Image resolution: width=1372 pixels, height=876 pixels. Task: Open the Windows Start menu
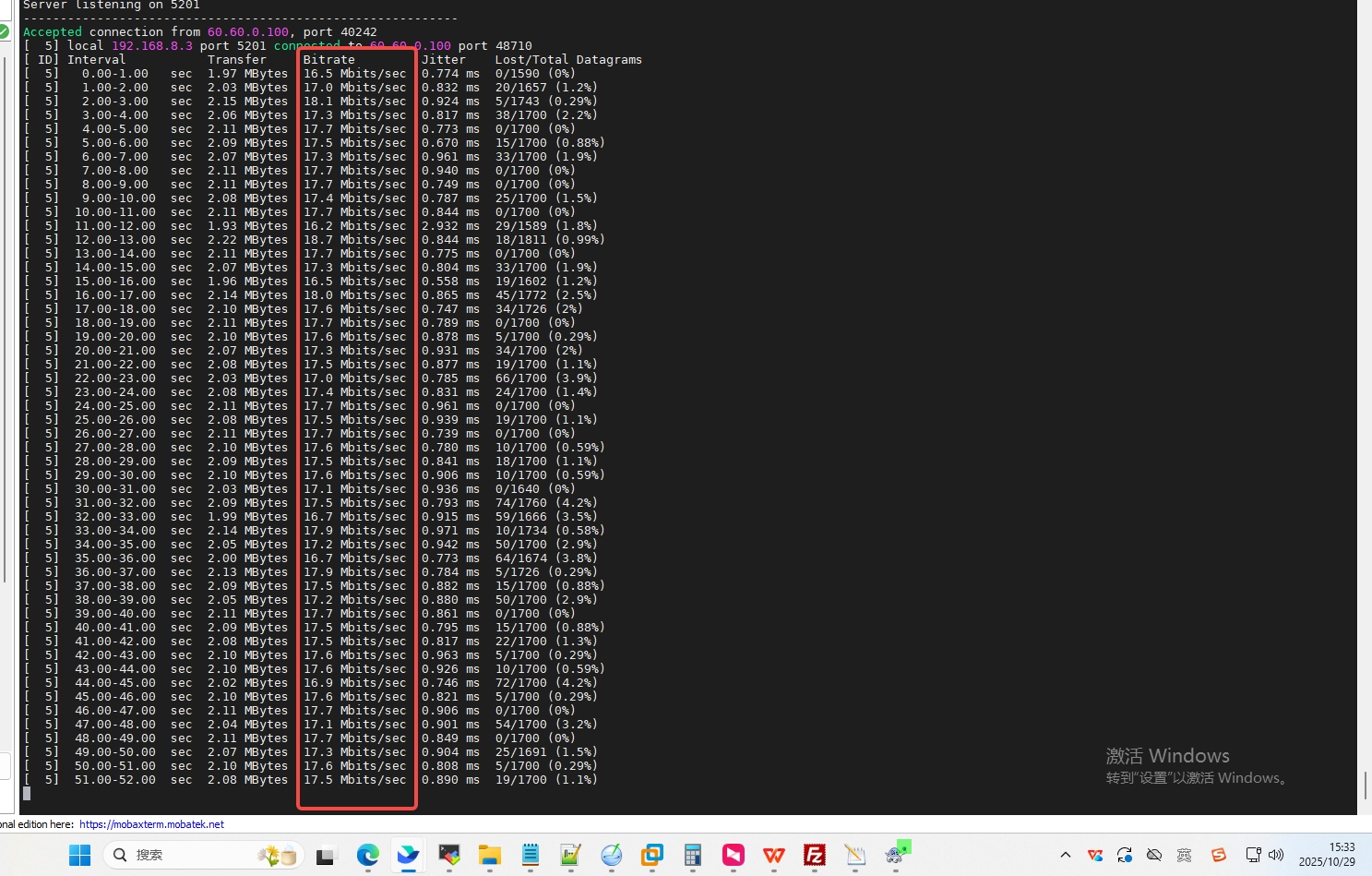click(x=80, y=856)
